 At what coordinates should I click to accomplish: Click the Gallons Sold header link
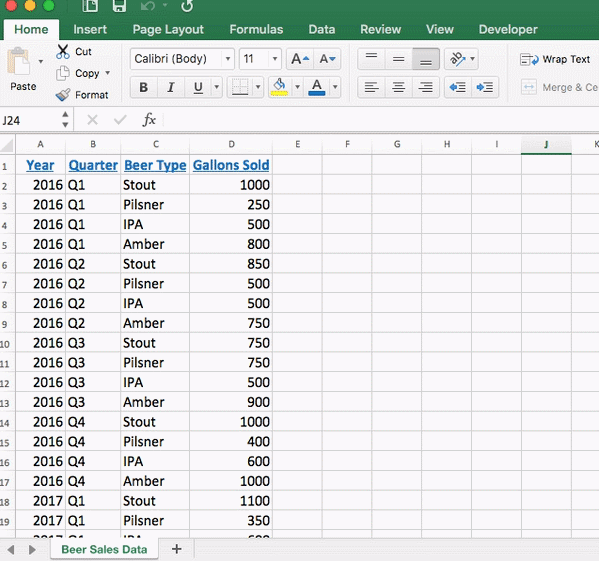tap(231, 165)
